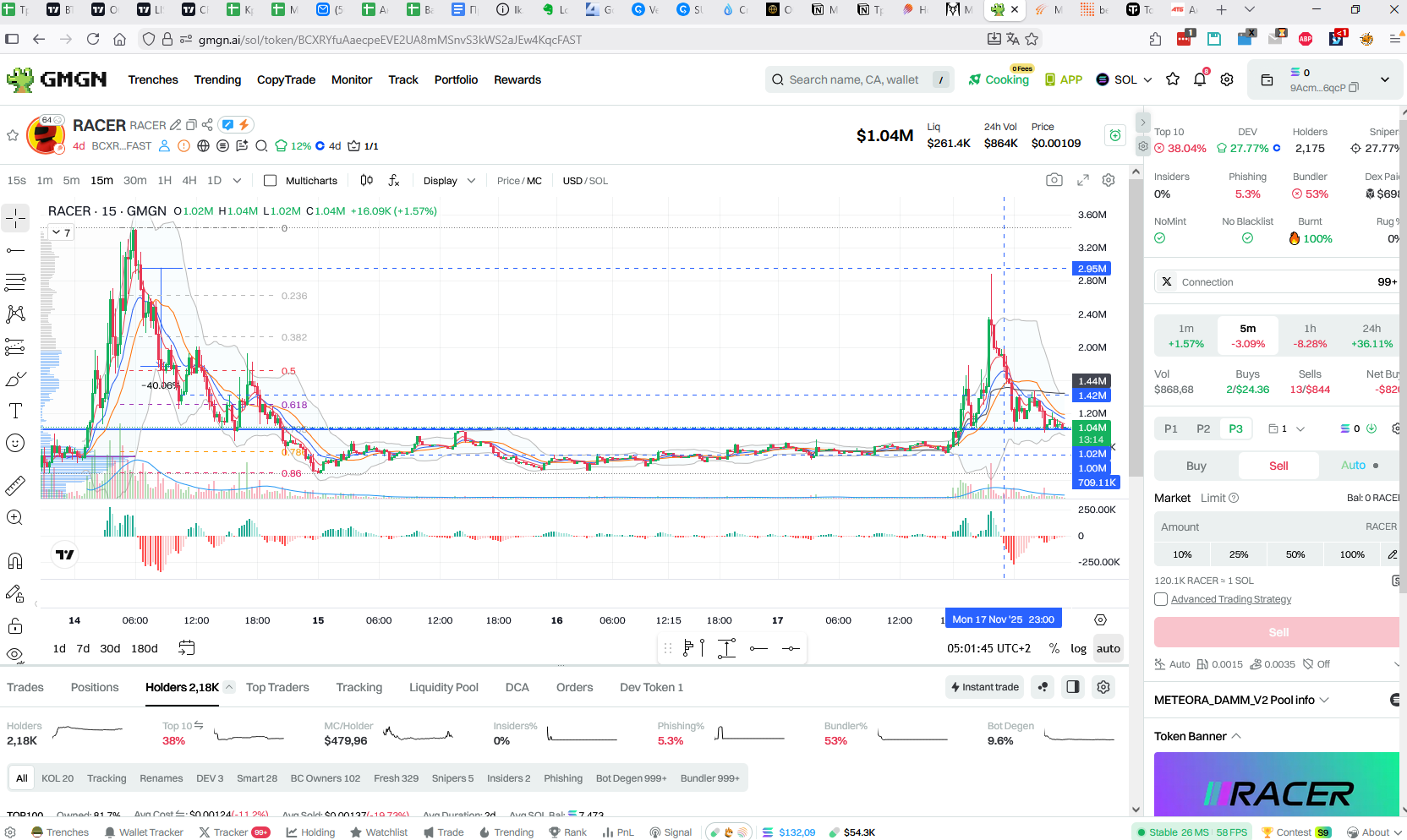The width and height of the screenshot is (1407, 840).
Task: Enable the Multicharts checkbox
Action: [x=271, y=180]
